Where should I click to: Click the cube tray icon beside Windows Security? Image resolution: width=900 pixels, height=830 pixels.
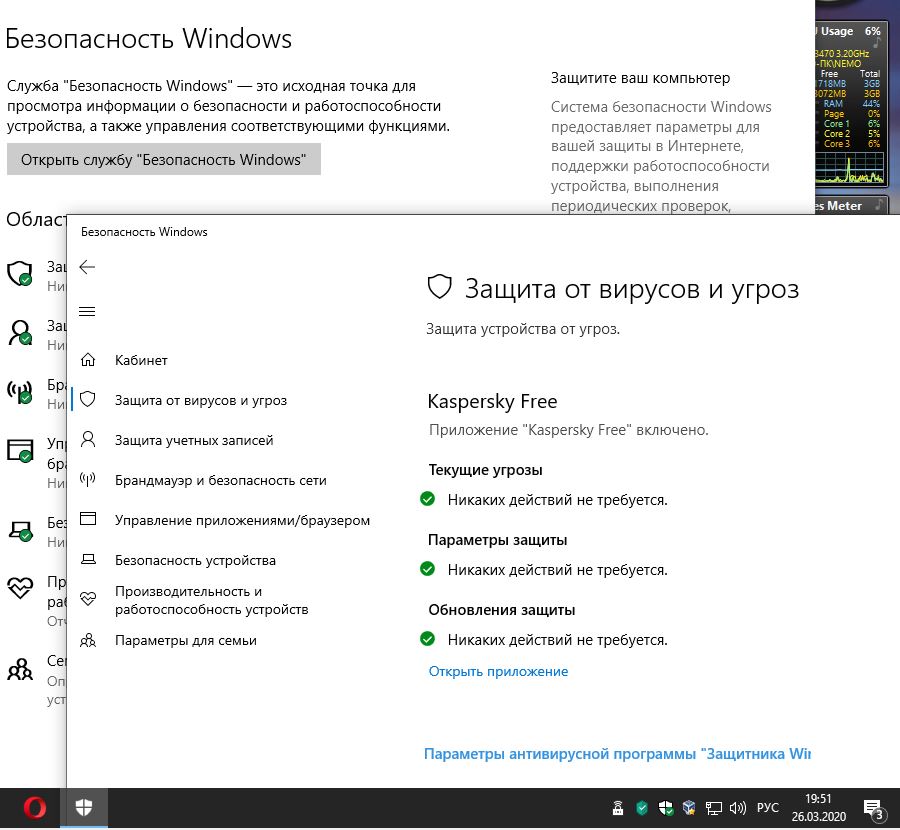pos(689,808)
